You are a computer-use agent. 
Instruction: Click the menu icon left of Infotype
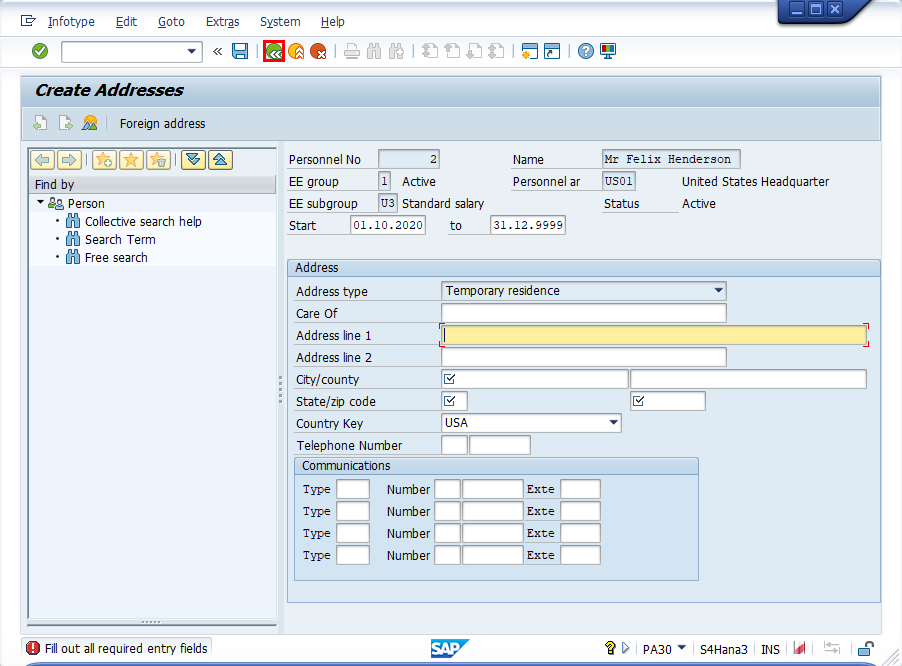(28, 21)
